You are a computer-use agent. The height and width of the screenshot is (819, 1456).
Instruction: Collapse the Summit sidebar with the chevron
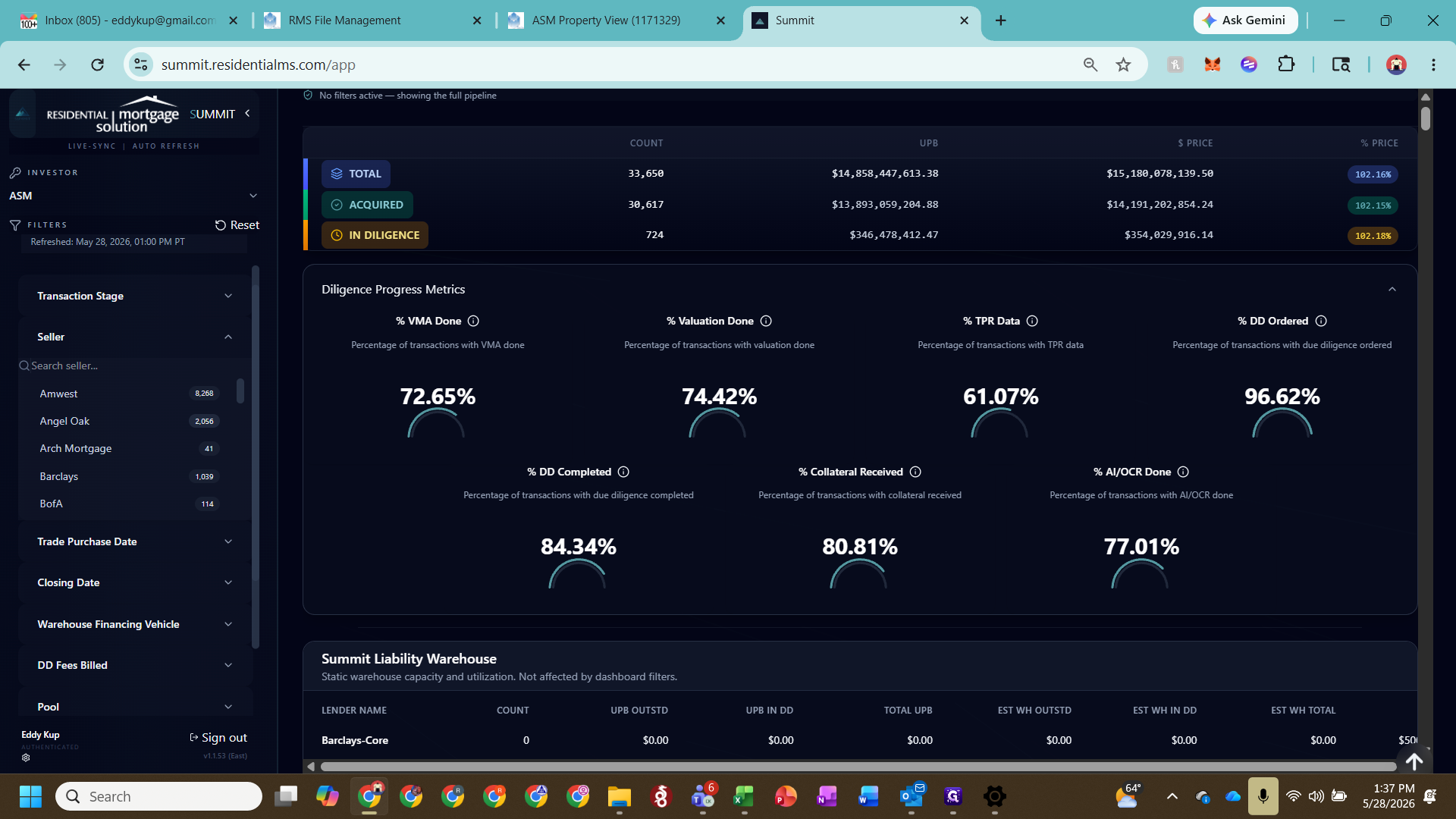click(x=247, y=113)
